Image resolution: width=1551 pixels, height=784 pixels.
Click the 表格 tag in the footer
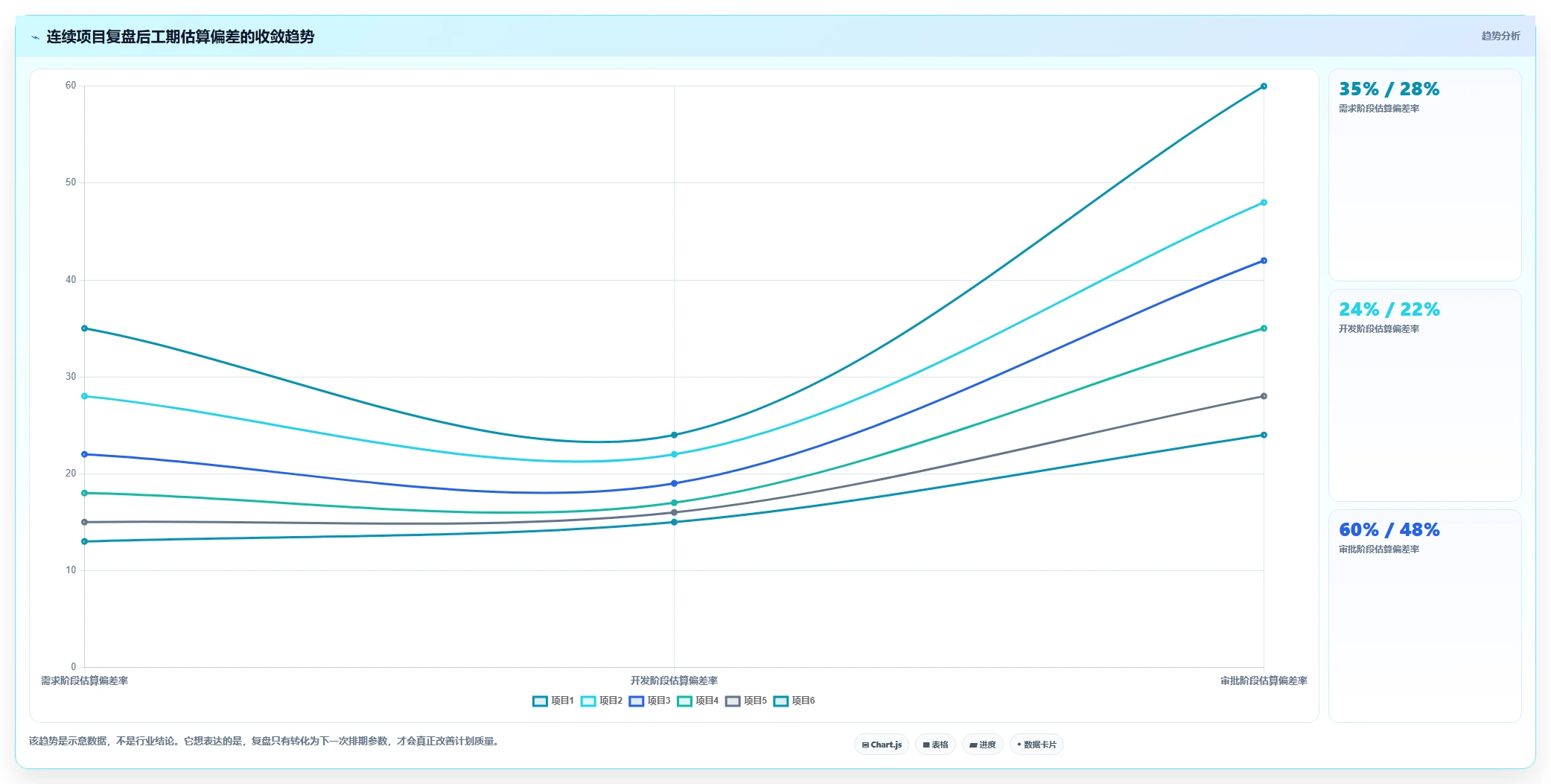pos(935,745)
